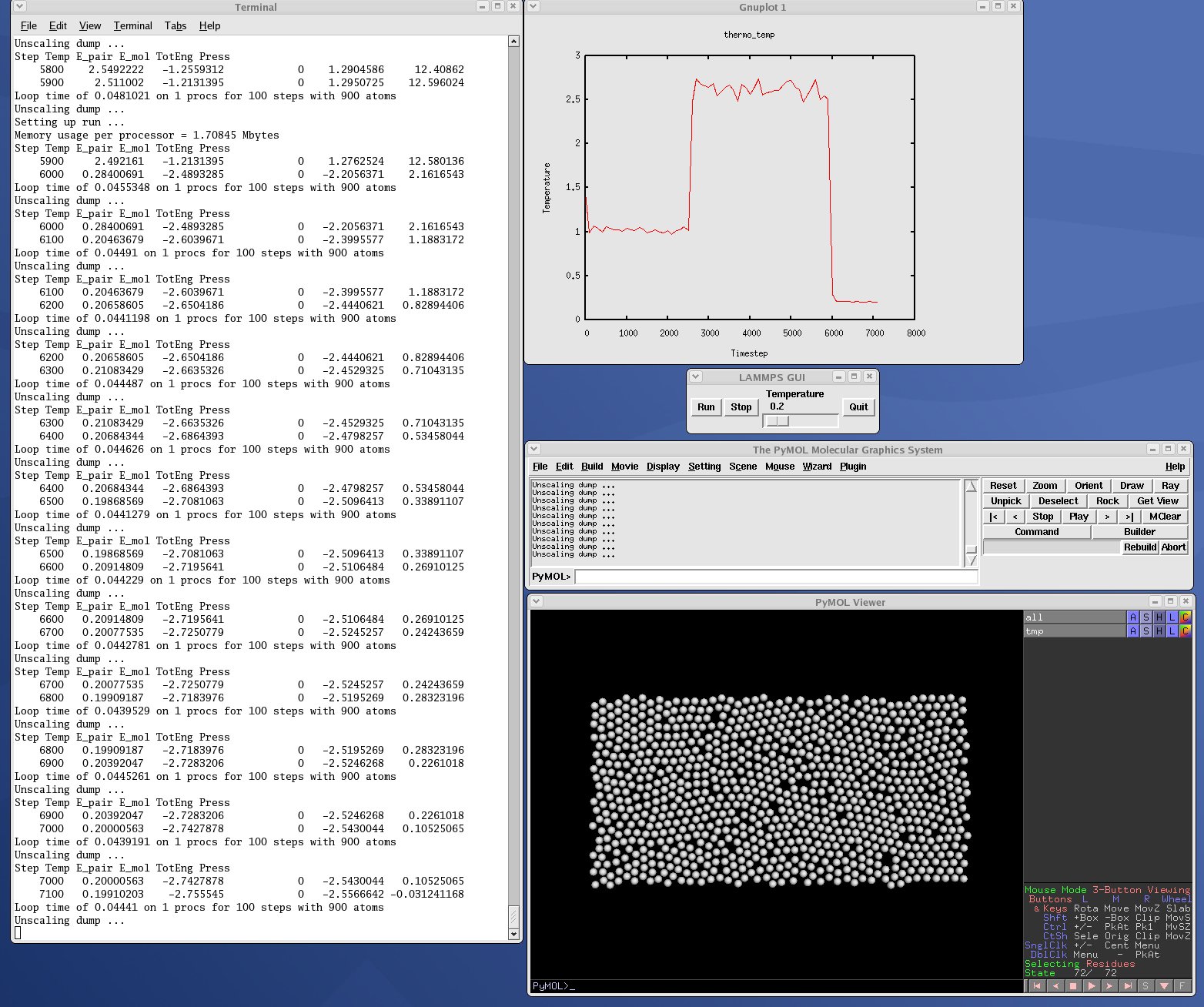Open the Action (A) menu for object tmp
Screen dimensions: 1204x1007
coord(1132,631)
